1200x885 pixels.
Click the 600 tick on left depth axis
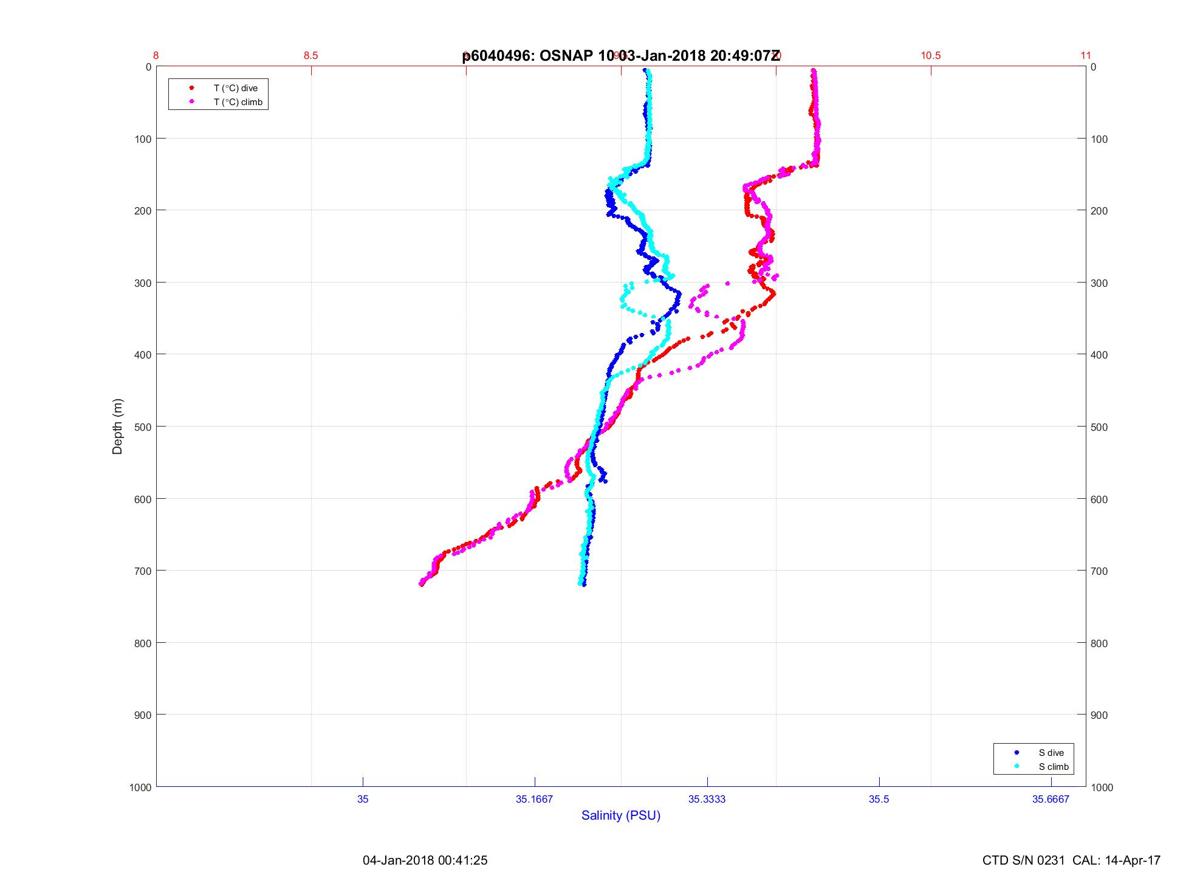pos(141,499)
